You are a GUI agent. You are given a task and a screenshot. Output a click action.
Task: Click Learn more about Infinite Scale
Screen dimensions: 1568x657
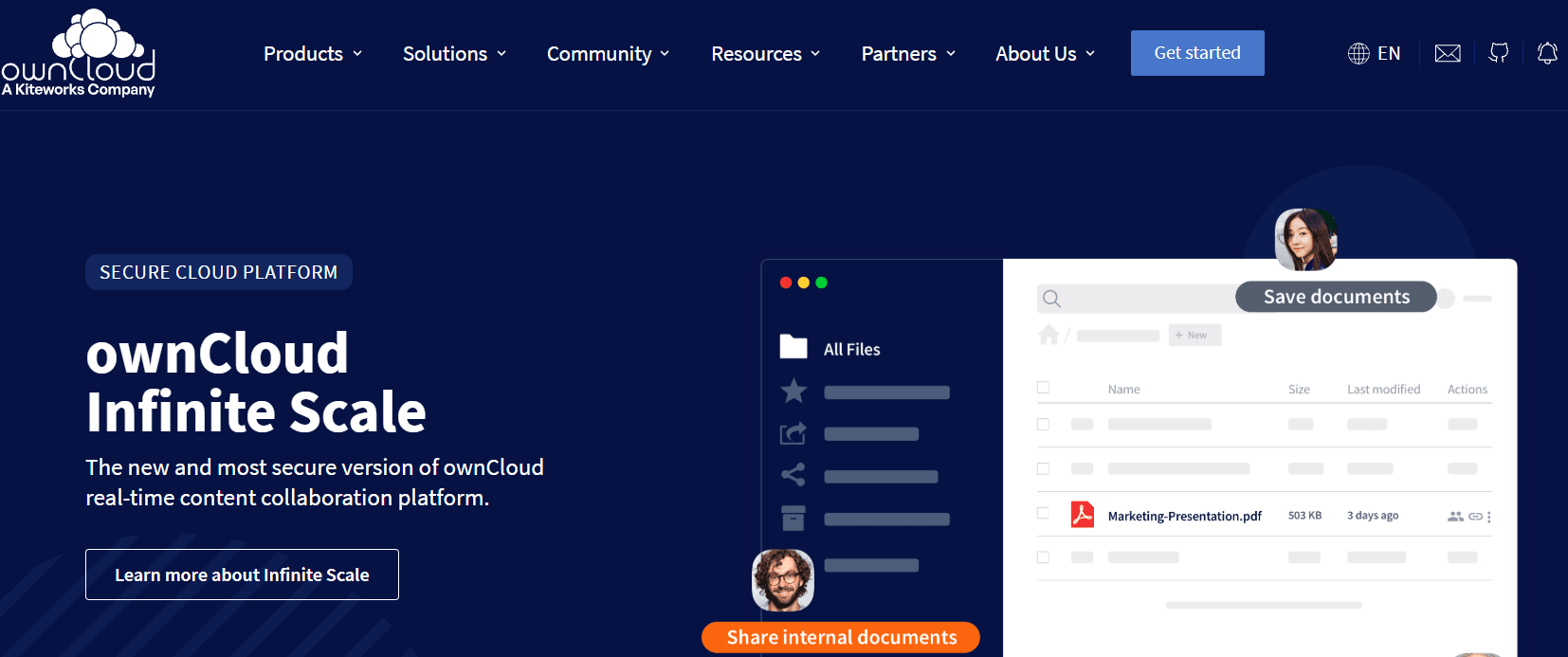242,575
